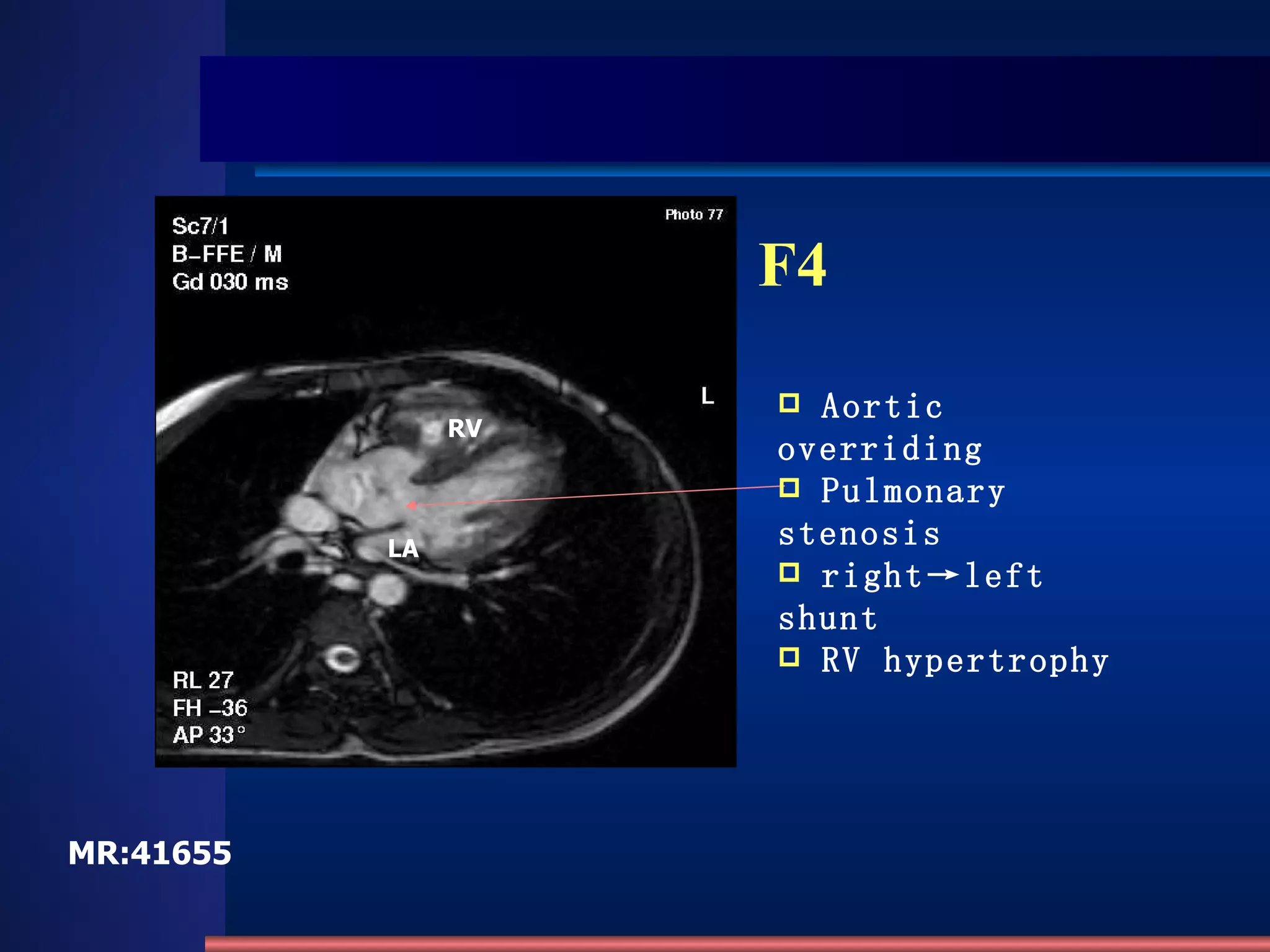The width and height of the screenshot is (1270, 952).
Task: Select the 'Aortic overriding' bullet text
Action: [x=881, y=428]
